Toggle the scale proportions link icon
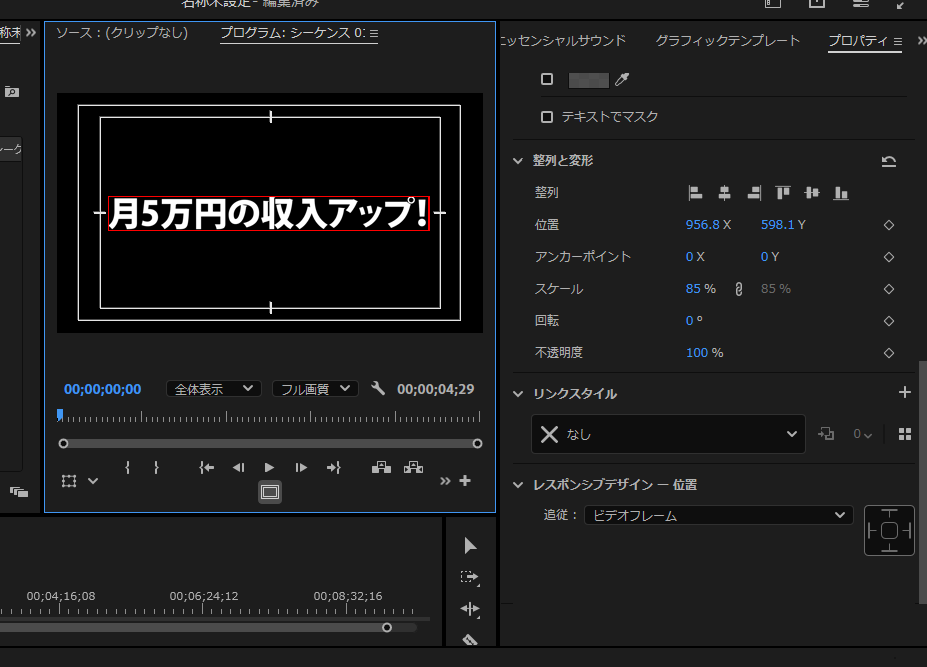Screen dimensions: 927x667 [x=739, y=289]
